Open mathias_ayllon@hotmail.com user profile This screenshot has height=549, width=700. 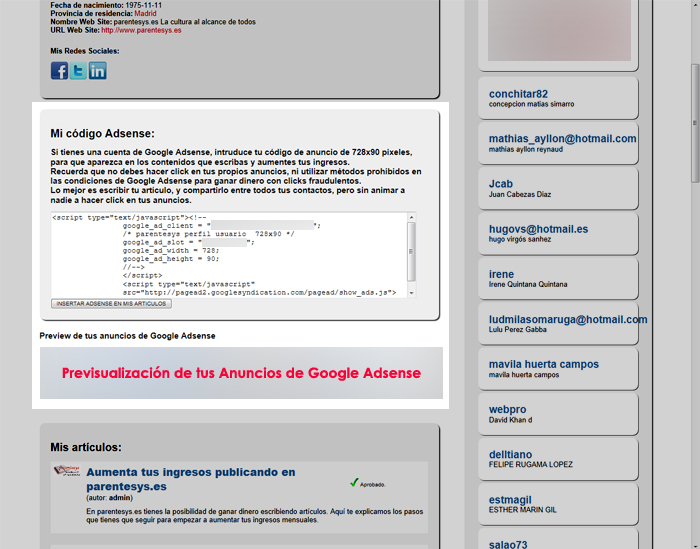tap(562, 139)
